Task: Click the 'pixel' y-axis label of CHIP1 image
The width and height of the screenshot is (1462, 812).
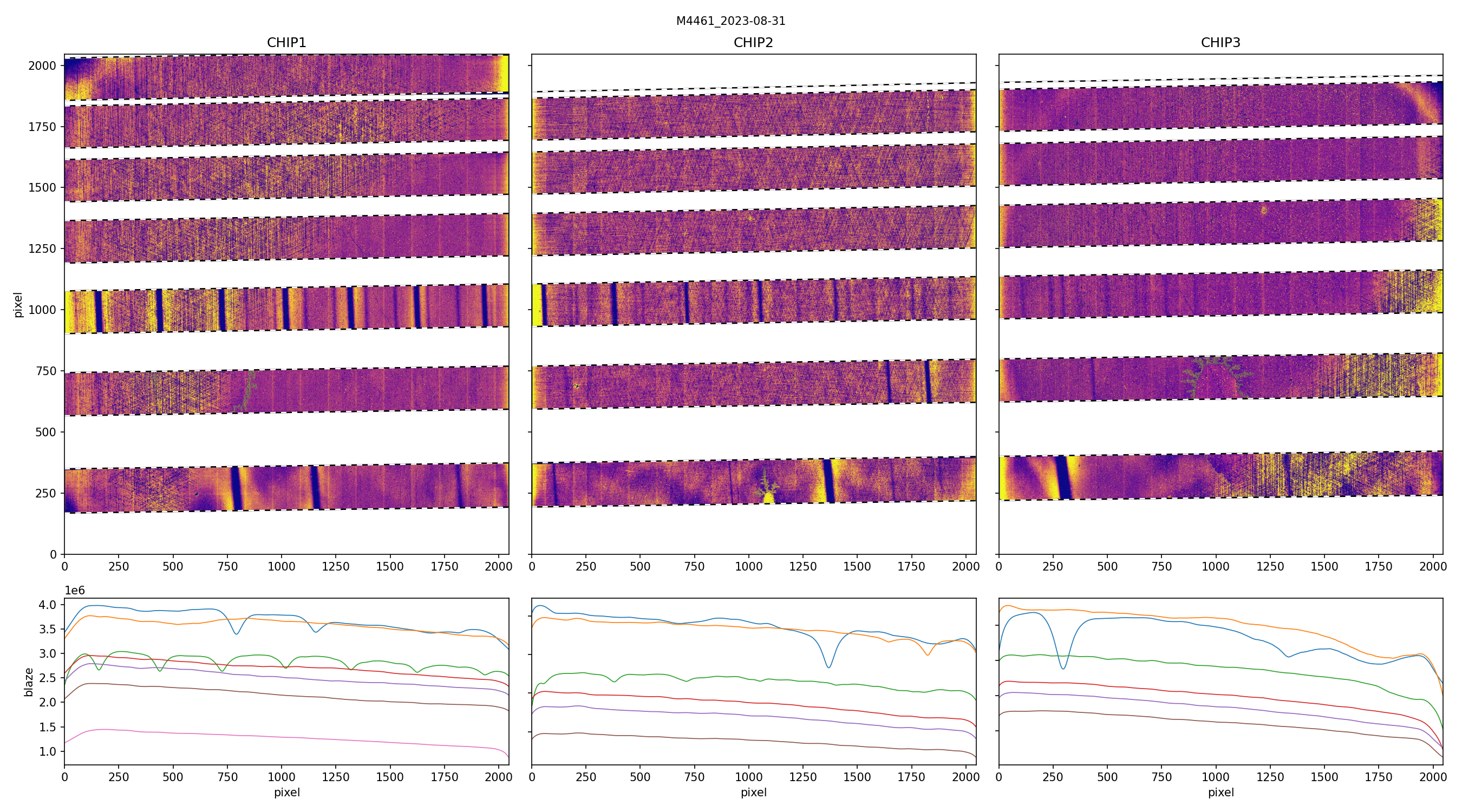Action: (x=17, y=304)
